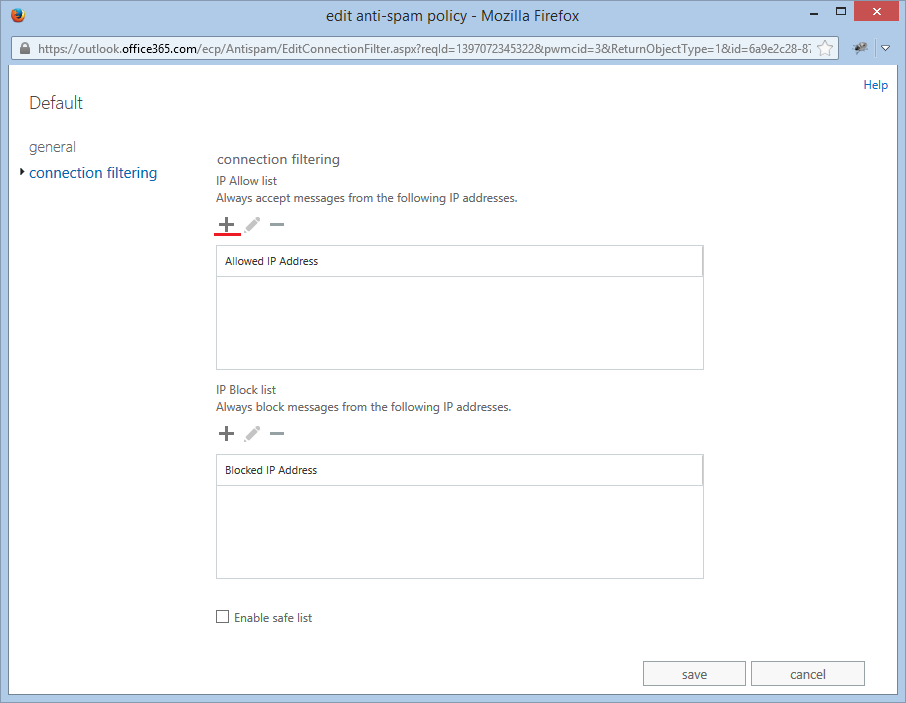
Task: Open the dropdown chevron beside the address bar
Action: [886, 48]
